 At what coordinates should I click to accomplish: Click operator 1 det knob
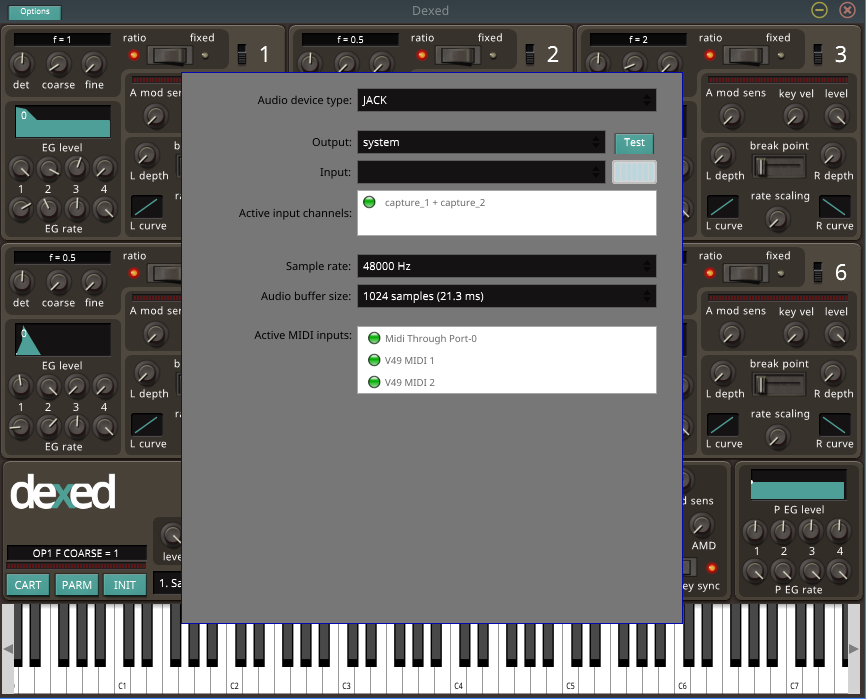click(x=22, y=63)
